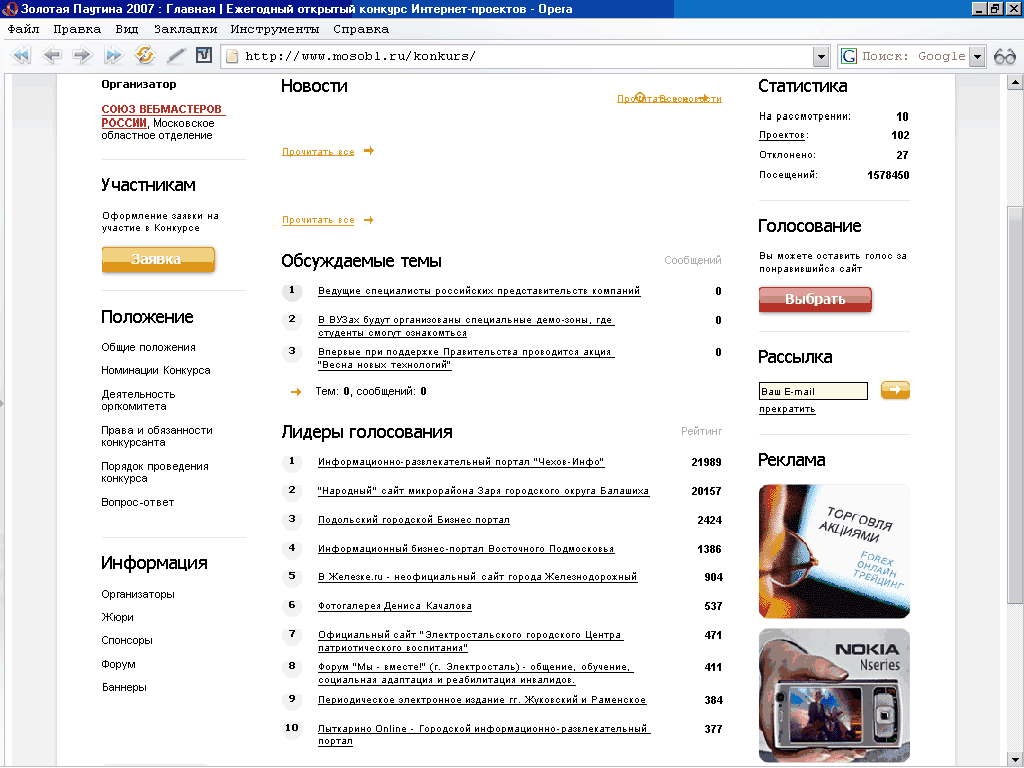
Task: Go back using the Back arrow
Action: [52, 56]
